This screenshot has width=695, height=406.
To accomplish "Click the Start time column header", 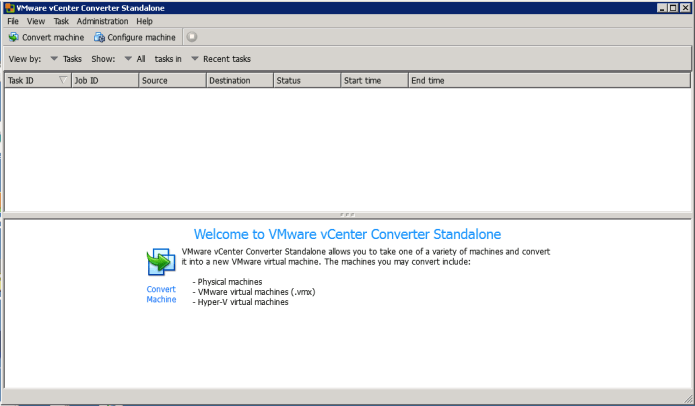I will click(x=372, y=80).
